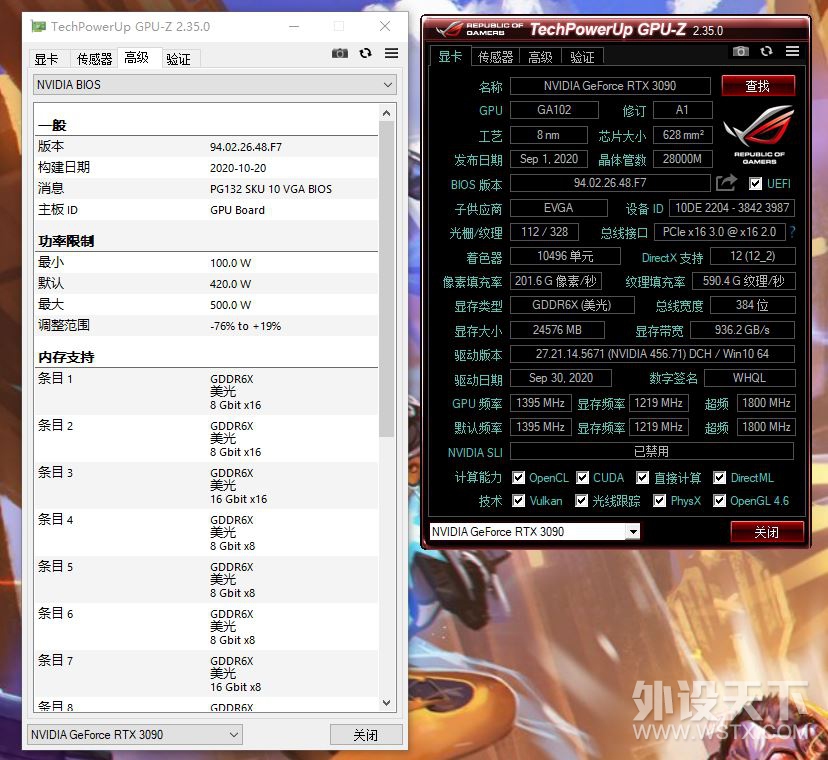828x760 pixels.
Task: Click the bus interface question mark icon
Action: tap(792, 232)
